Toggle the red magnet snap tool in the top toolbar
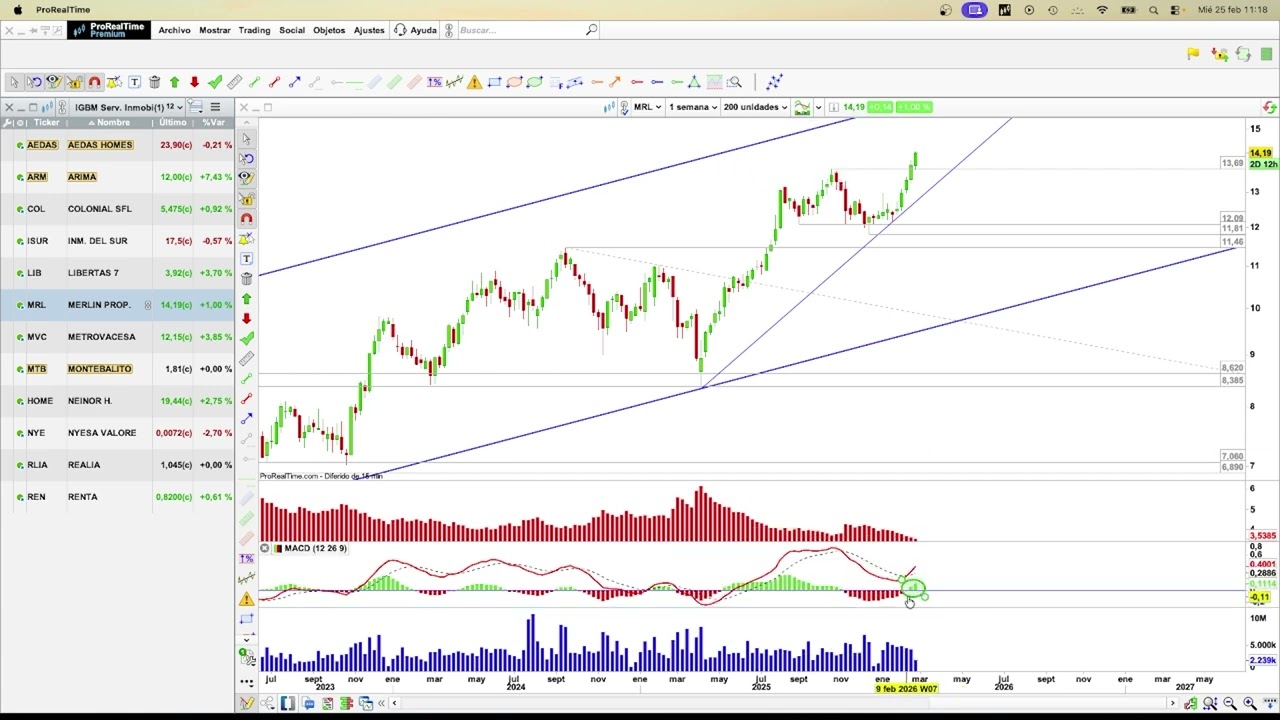Image resolution: width=1280 pixels, height=720 pixels. click(x=94, y=82)
